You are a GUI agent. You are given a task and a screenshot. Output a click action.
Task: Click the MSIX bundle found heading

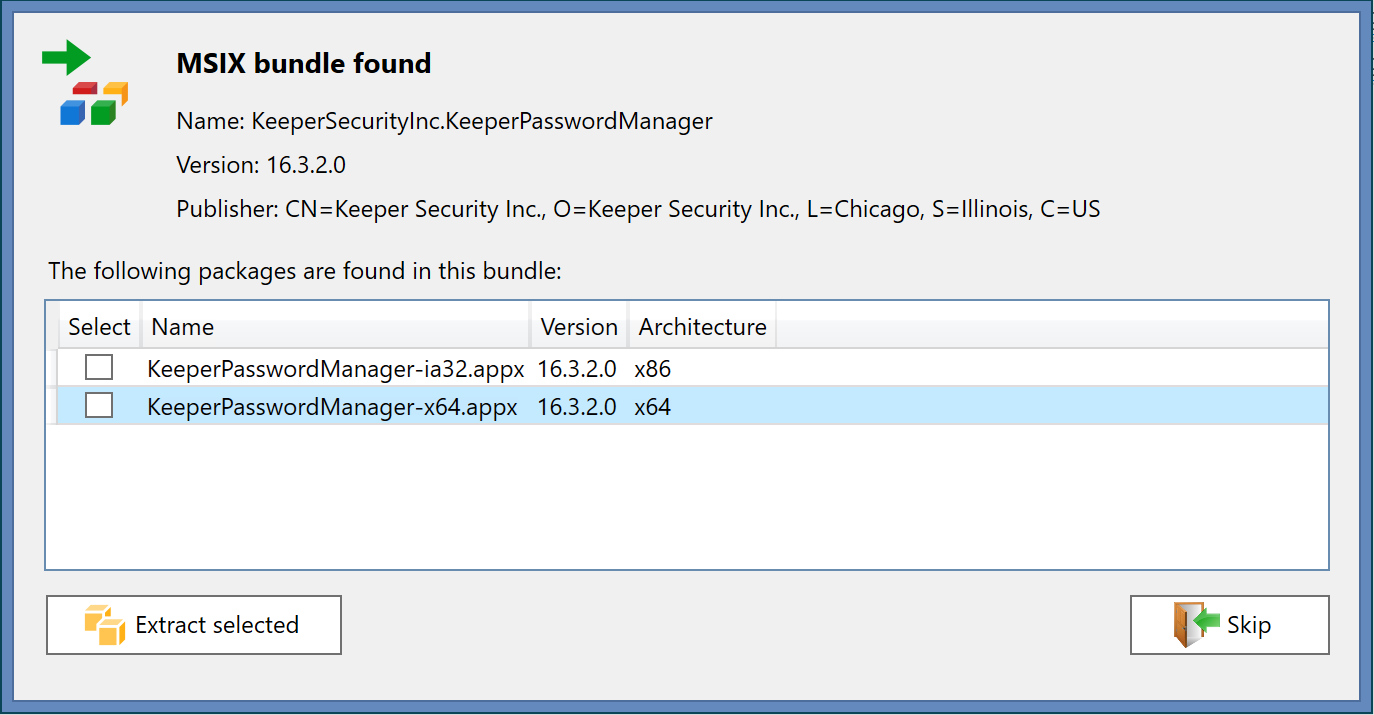click(304, 64)
